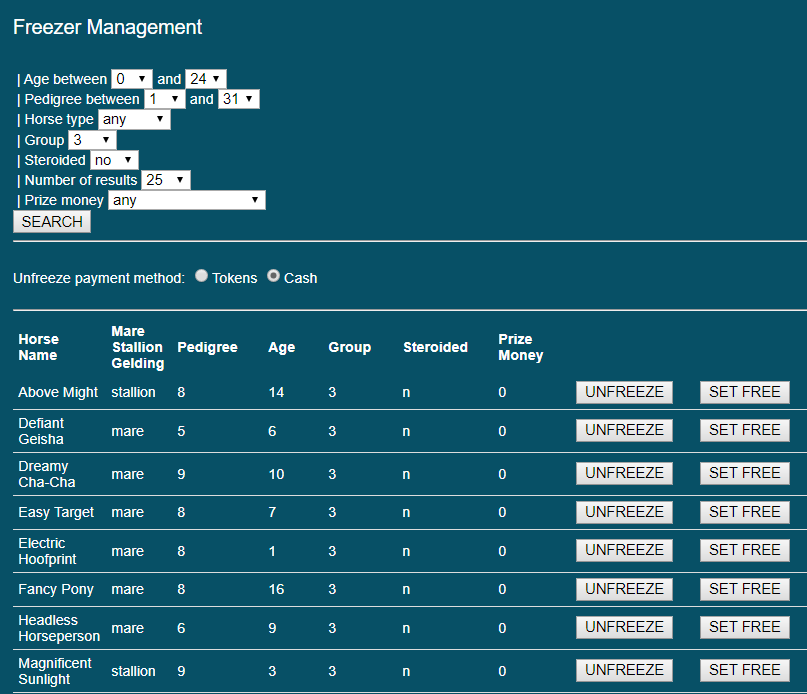Open the minimum Pedigree dropdown
Viewport: 807px width, 694px height.
164,99
